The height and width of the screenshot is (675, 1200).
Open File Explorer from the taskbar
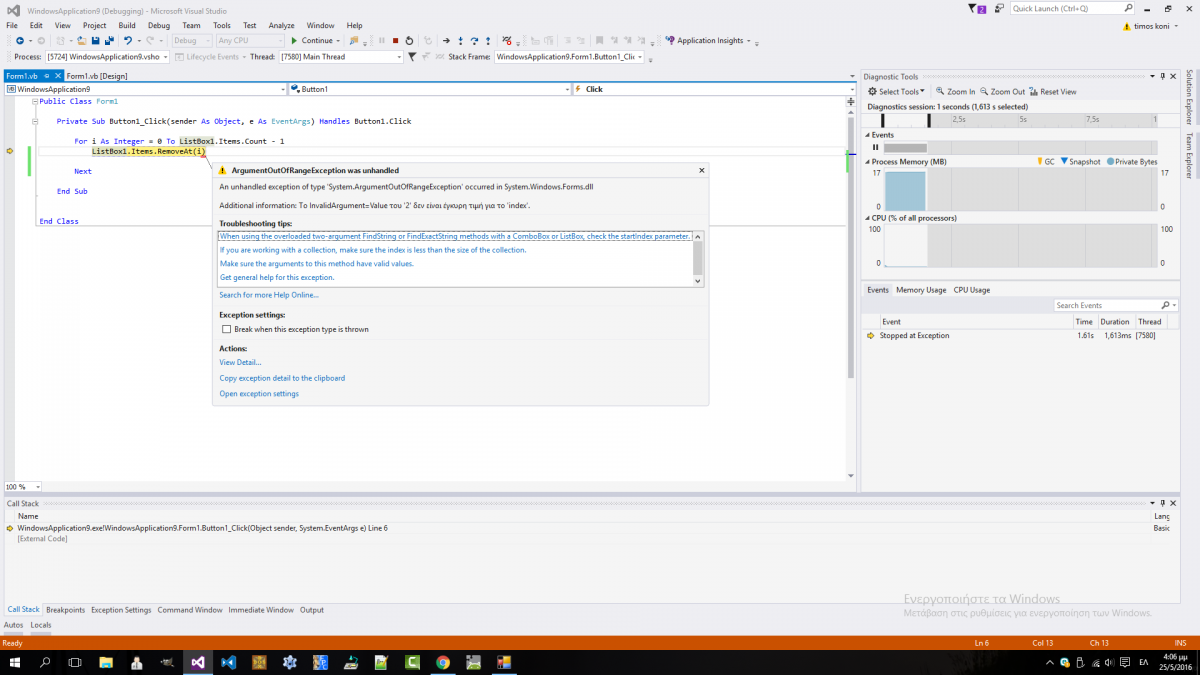tap(107, 662)
